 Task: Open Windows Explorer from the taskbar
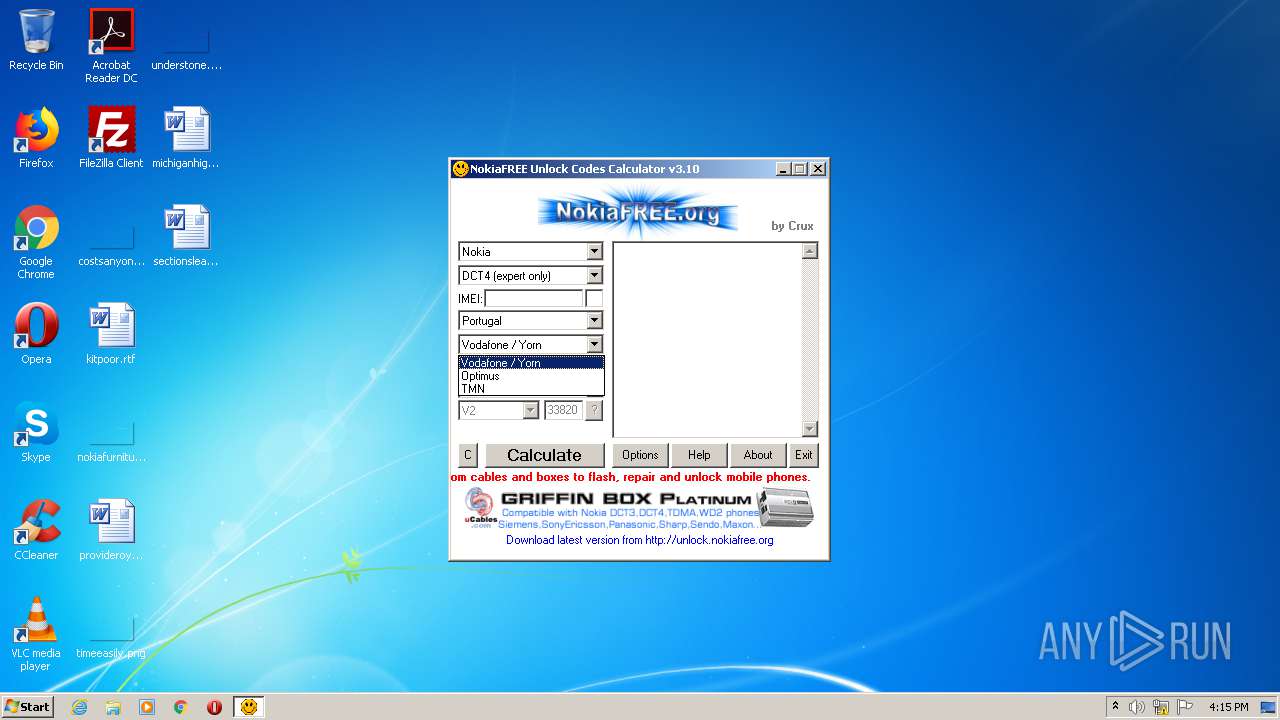click(113, 707)
